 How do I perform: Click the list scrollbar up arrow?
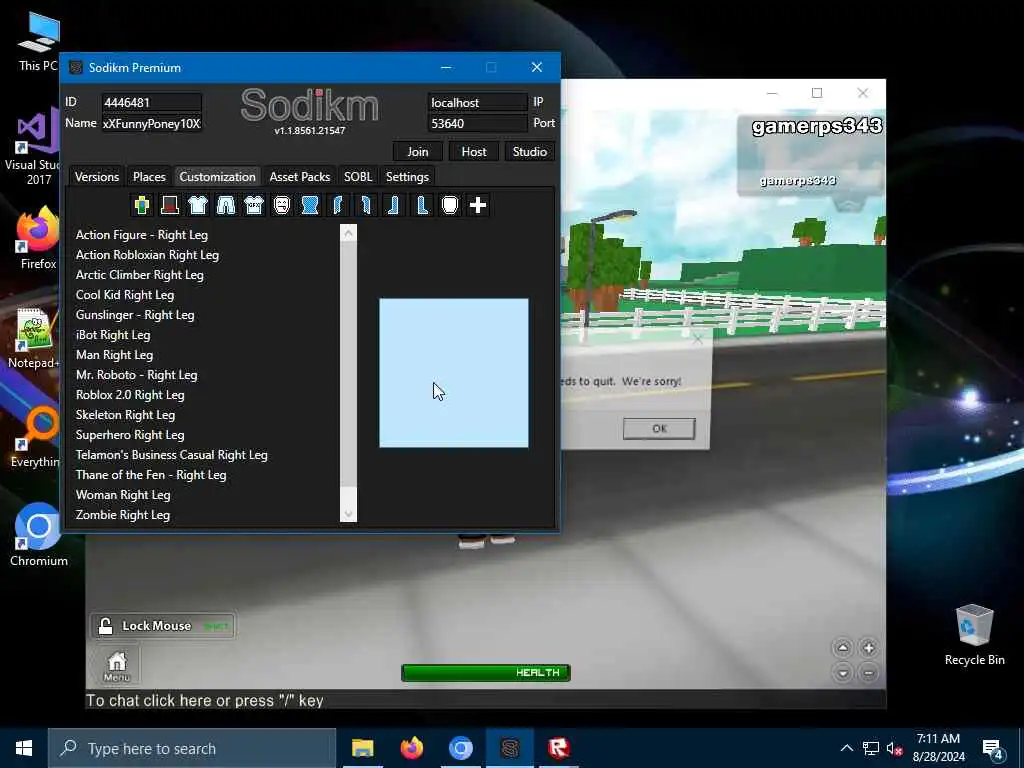pos(349,233)
